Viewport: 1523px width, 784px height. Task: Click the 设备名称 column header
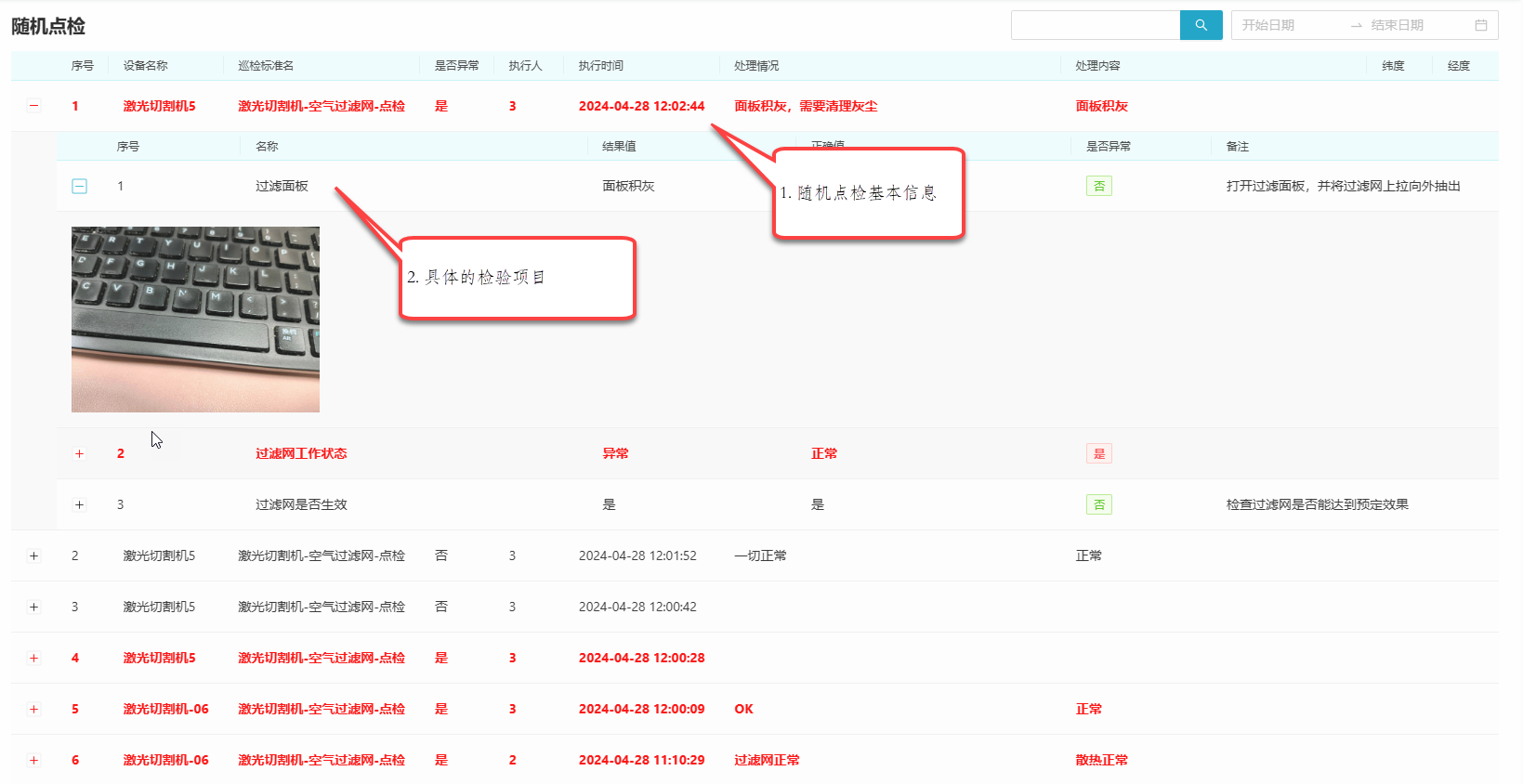(x=146, y=66)
